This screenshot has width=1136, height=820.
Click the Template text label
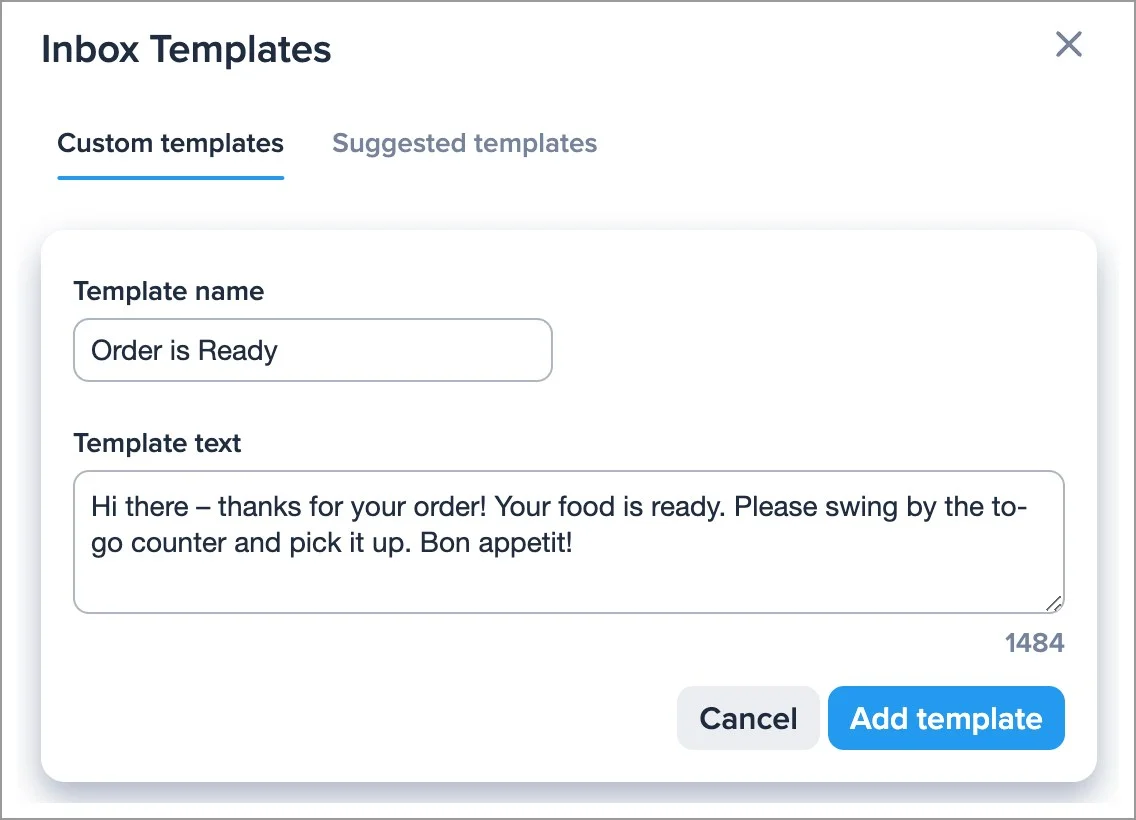(157, 443)
